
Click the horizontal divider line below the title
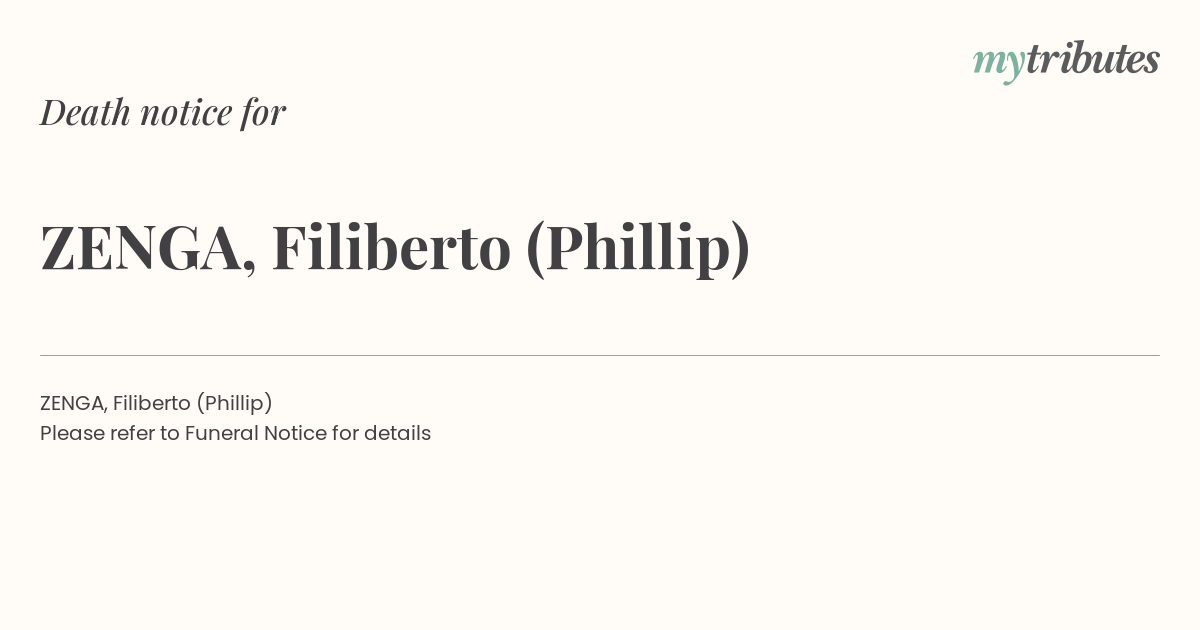click(600, 355)
